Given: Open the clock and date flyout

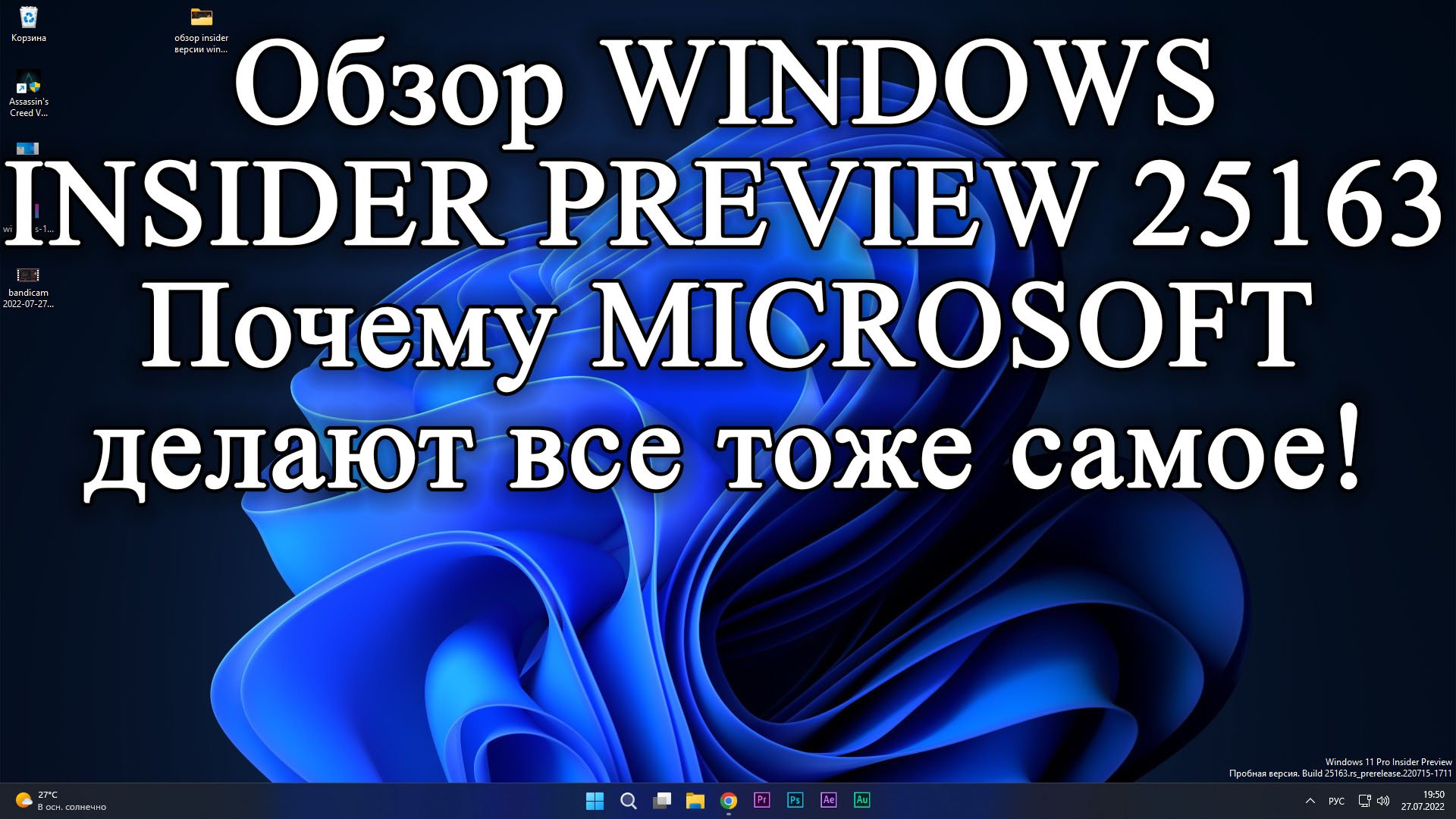Looking at the screenshot, I should [x=1423, y=801].
